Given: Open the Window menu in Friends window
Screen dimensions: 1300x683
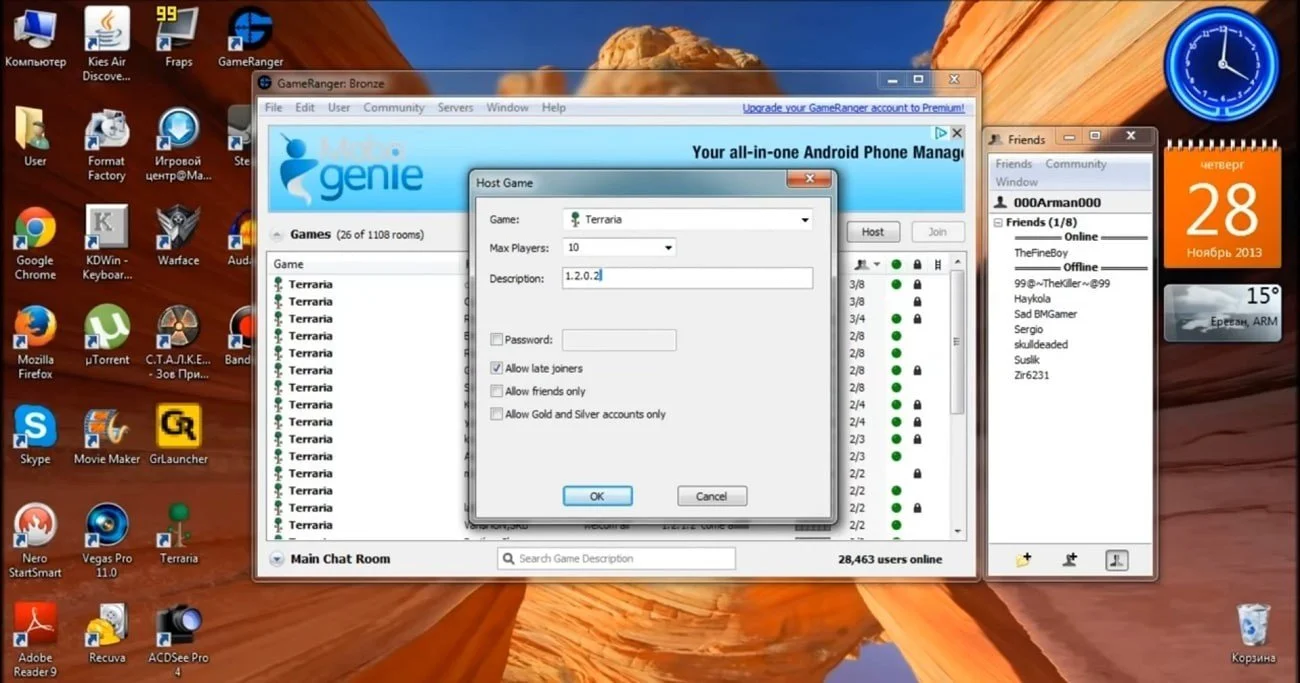Looking at the screenshot, I should (x=1016, y=182).
